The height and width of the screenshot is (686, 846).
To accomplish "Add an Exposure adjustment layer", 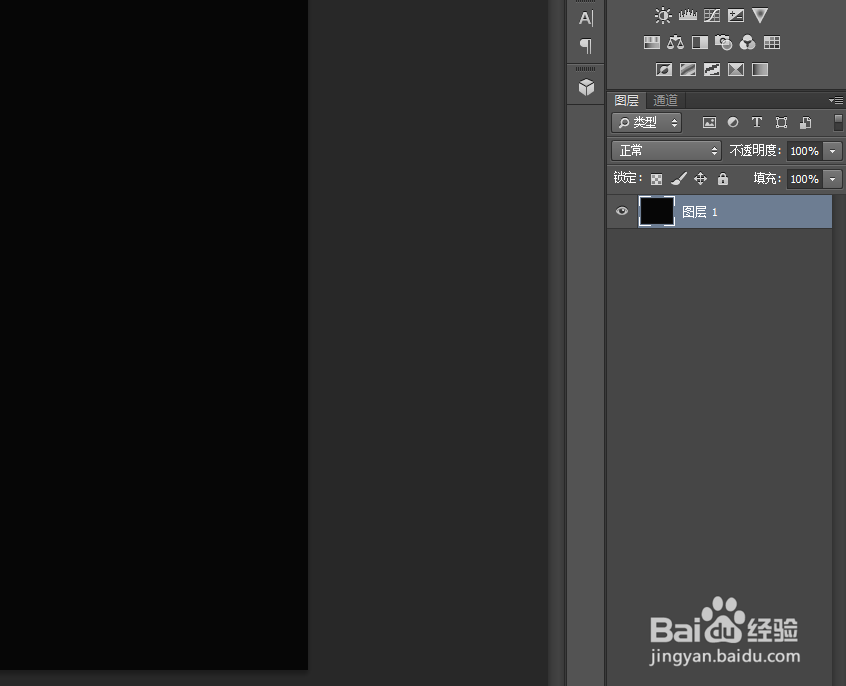I will tap(736, 15).
